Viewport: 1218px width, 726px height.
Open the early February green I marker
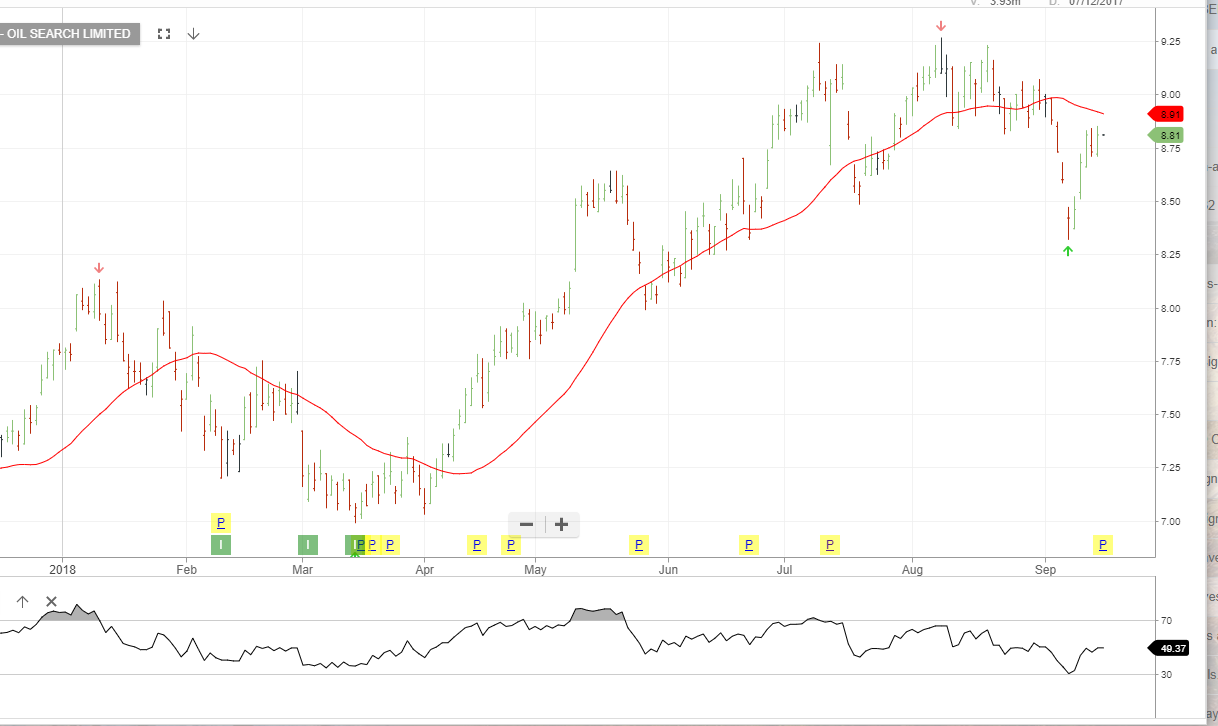pos(221,545)
